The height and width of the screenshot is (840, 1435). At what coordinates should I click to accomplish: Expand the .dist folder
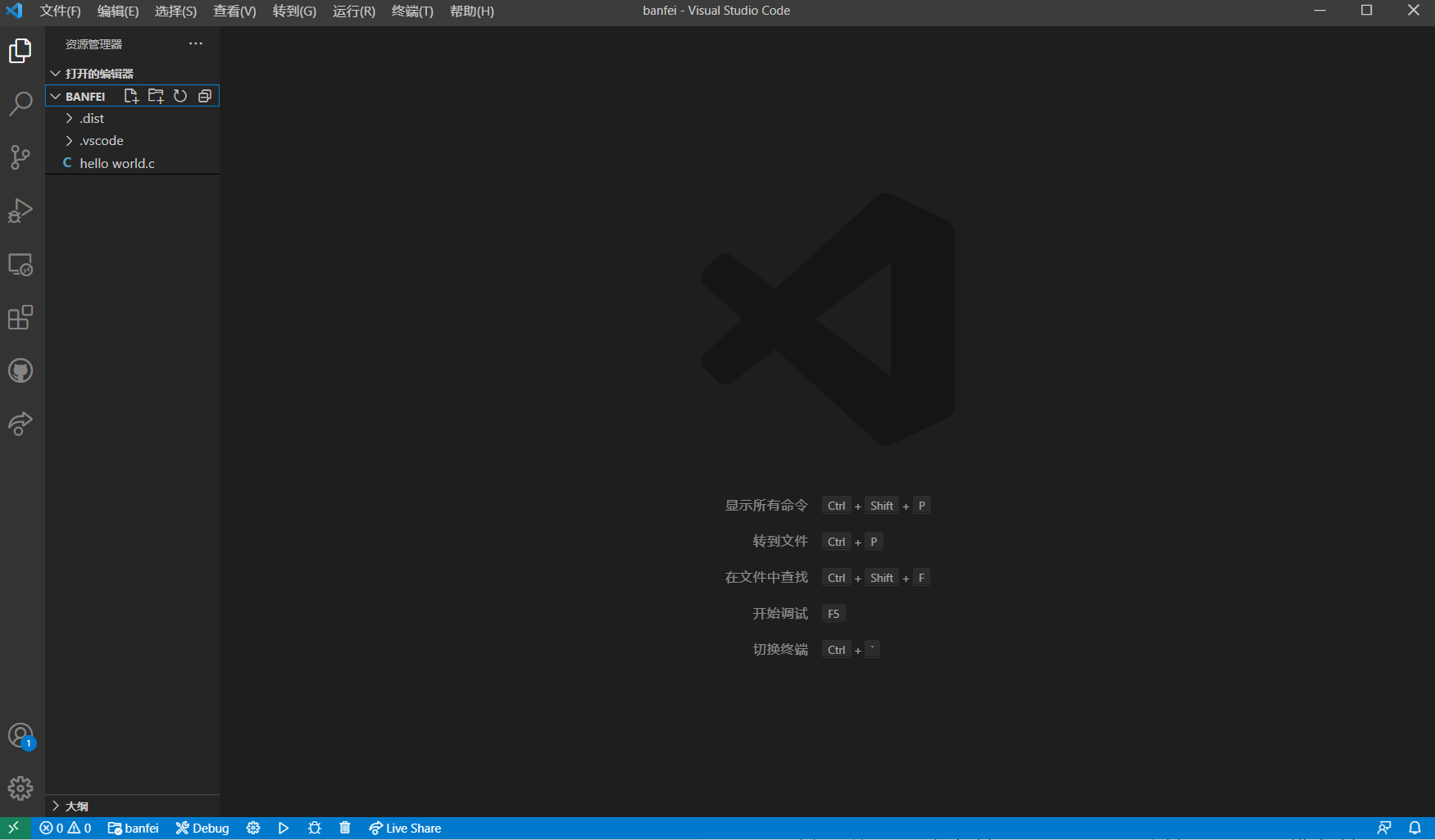click(133, 119)
